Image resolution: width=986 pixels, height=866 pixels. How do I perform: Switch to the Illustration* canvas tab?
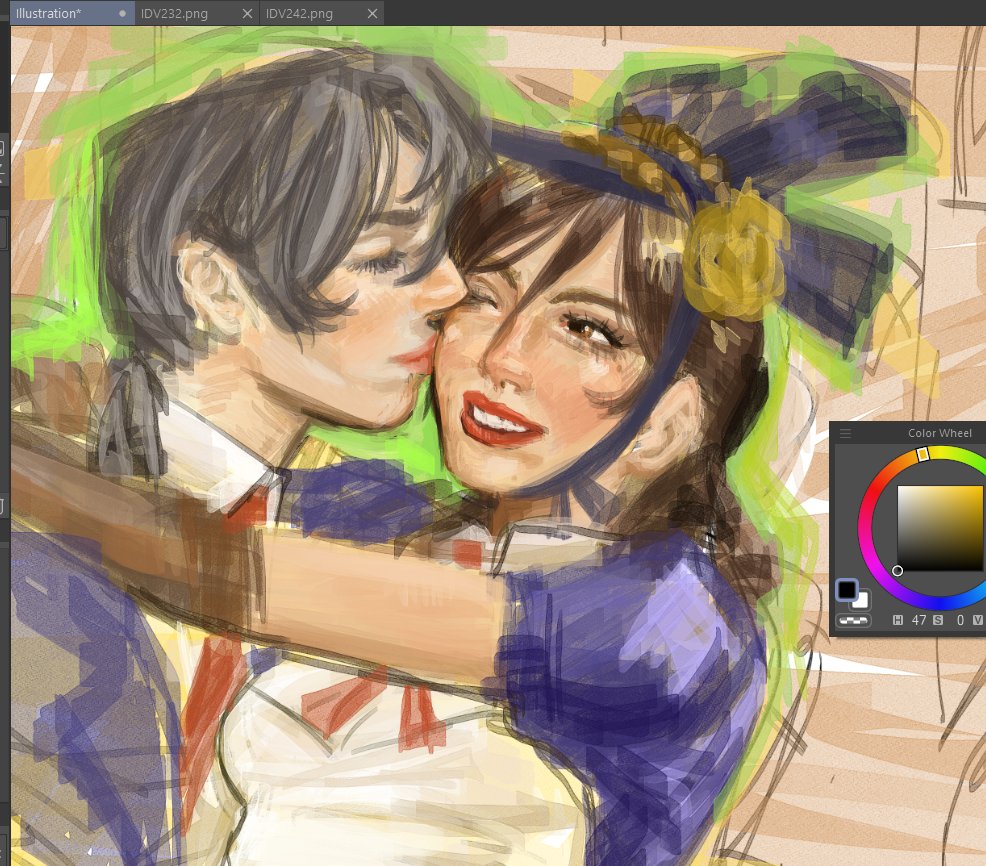(x=72, y=13)
